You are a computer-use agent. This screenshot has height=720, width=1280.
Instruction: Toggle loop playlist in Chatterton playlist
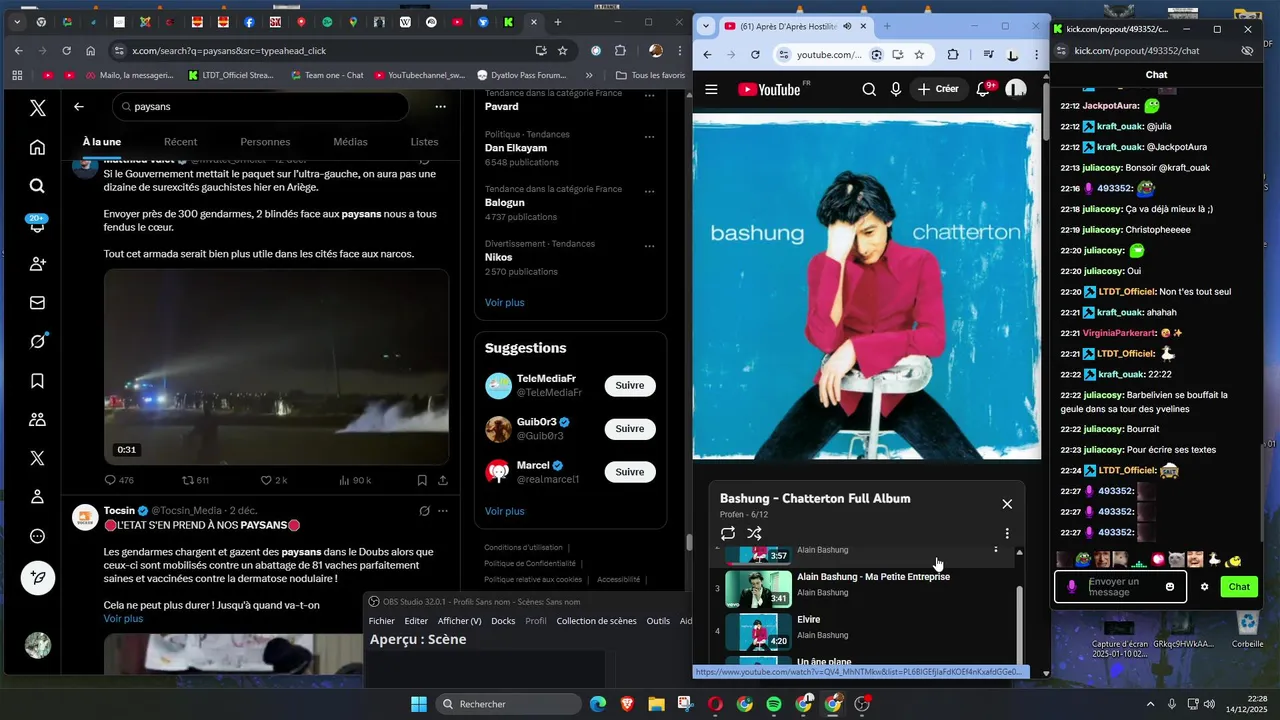coord(728,533)
